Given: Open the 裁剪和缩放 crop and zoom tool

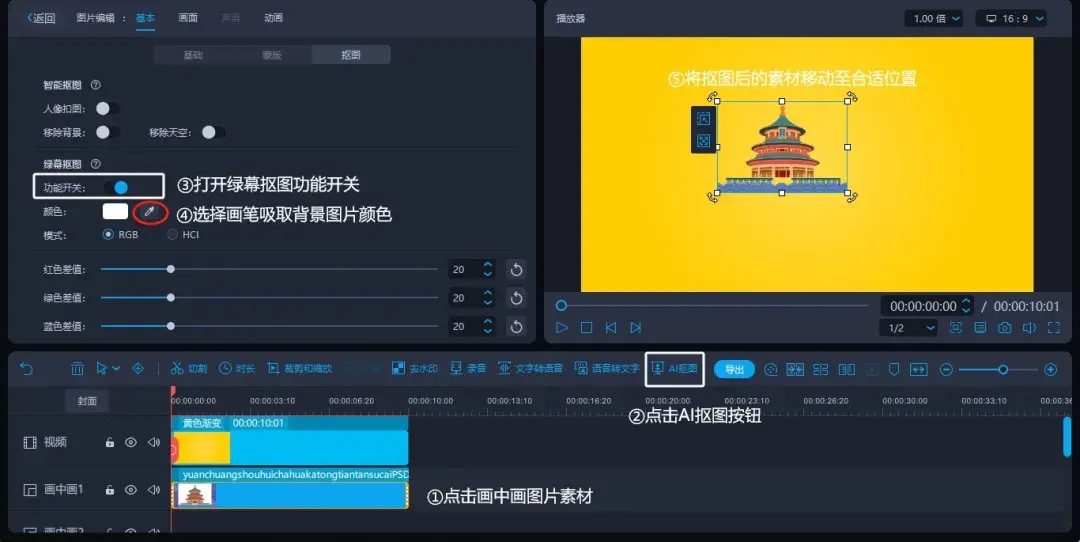Looking at the screenshot, I should point(300,368).
